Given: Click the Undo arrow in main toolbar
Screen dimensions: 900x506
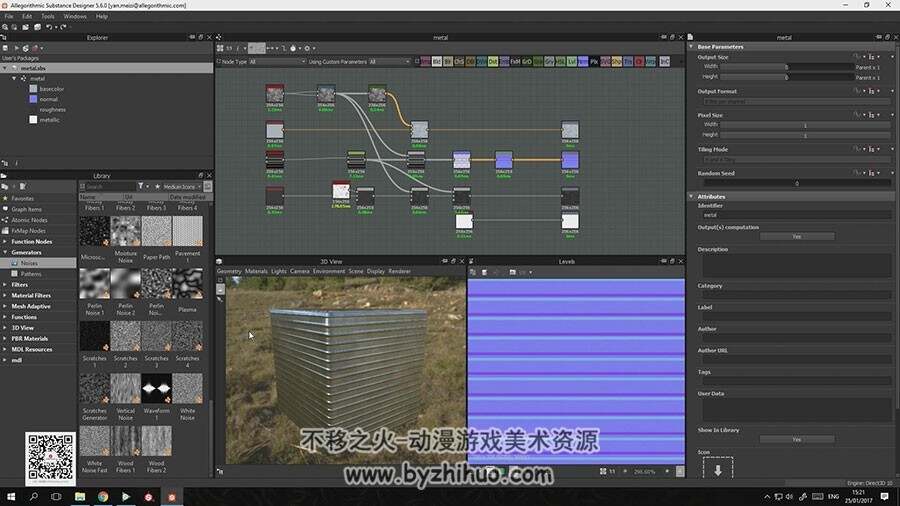Looking at the screenshot, I should [x=49, y=27].
